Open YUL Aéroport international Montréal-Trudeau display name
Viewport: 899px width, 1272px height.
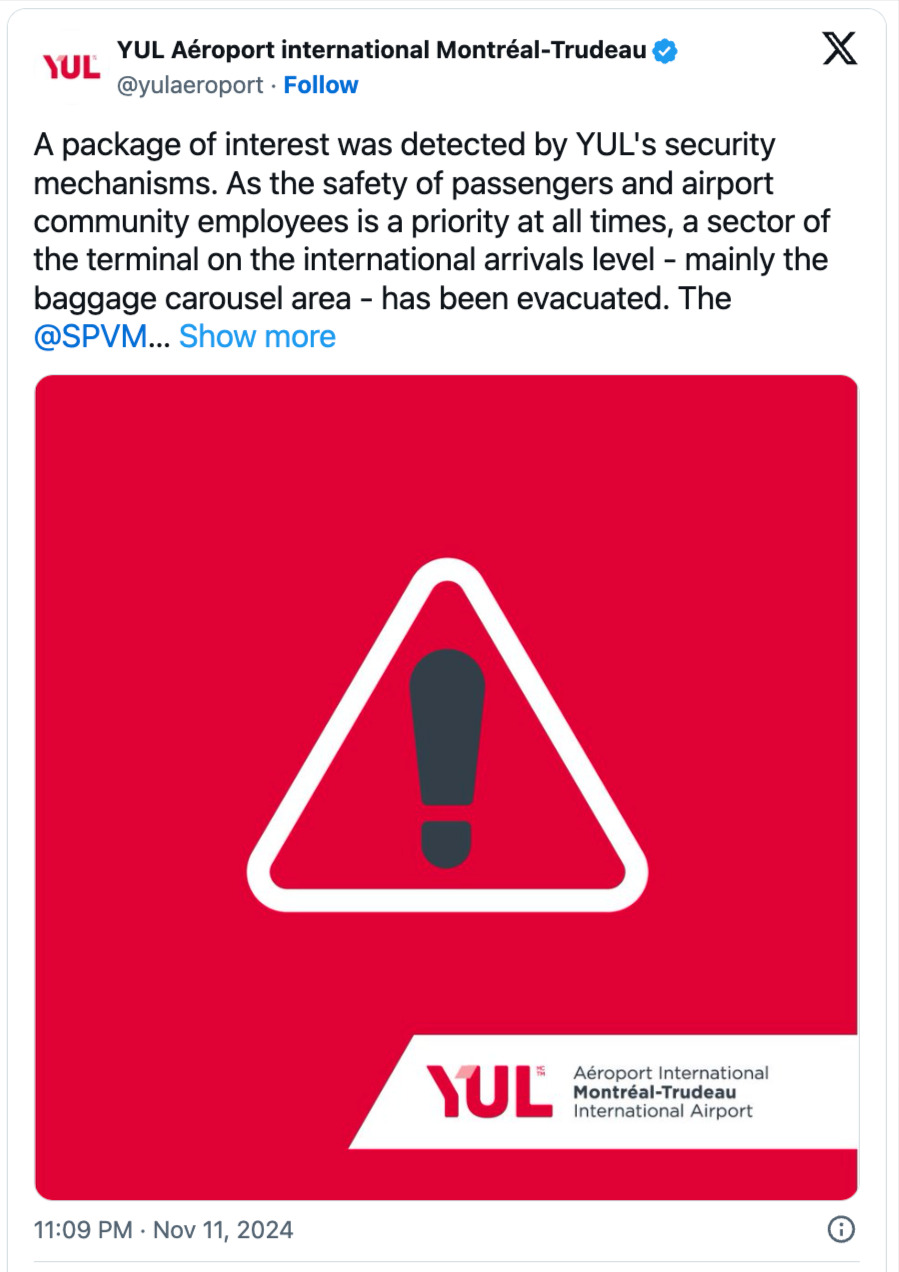381,50
